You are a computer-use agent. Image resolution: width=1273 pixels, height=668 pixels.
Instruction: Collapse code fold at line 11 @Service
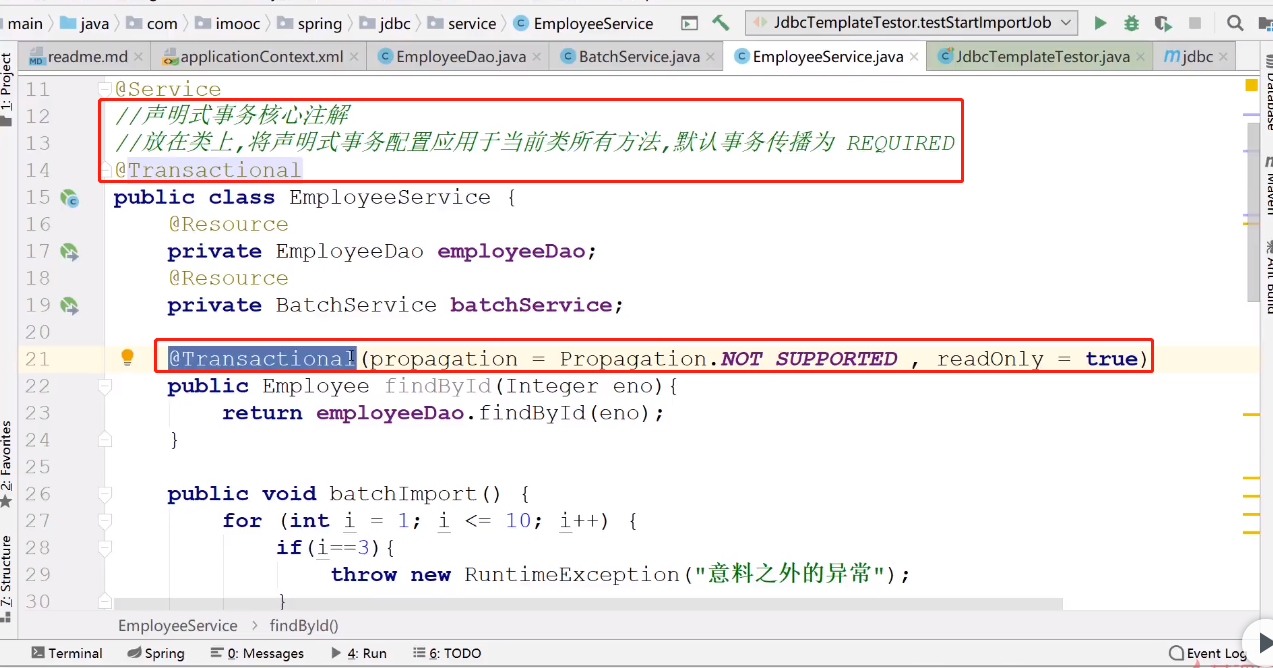tap(106, 90)
